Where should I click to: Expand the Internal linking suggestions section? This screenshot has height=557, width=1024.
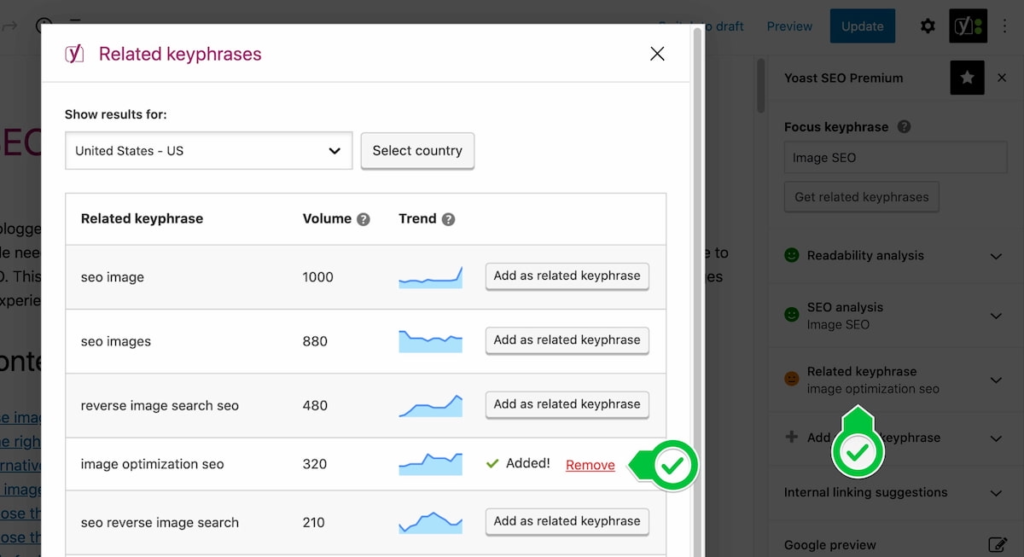tap(995, 493)
